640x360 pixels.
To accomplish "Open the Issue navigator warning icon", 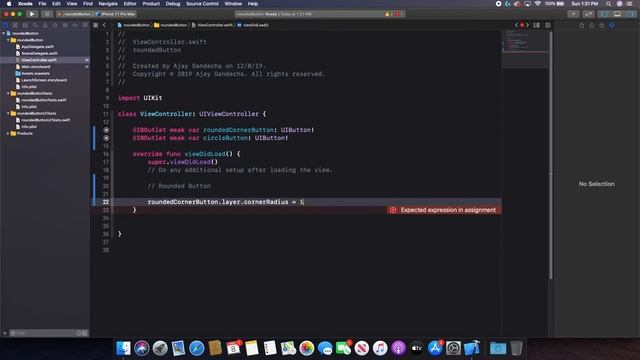I will pos(45,25).
